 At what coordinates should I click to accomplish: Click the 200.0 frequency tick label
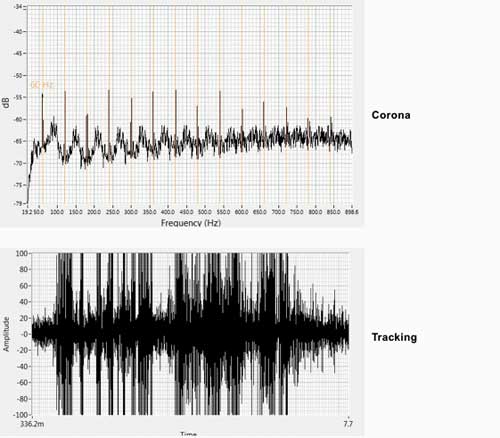coord(94,212)
